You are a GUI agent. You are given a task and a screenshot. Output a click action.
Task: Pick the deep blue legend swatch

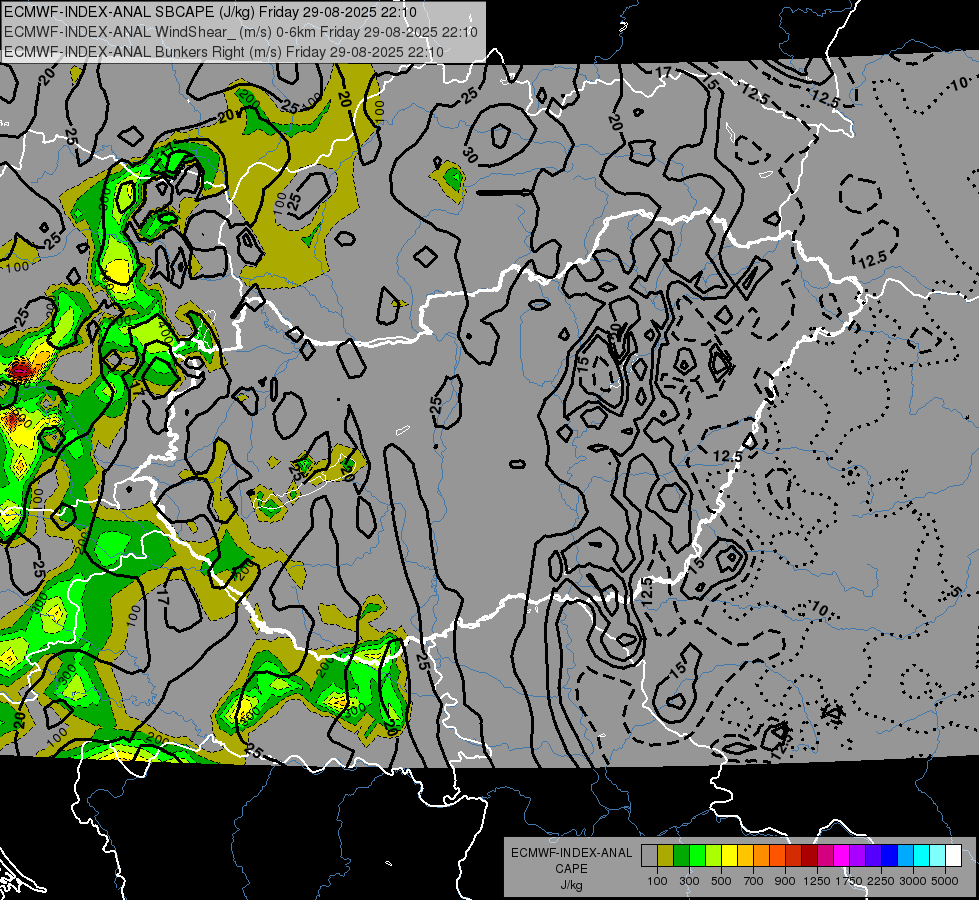click(890, 855)
